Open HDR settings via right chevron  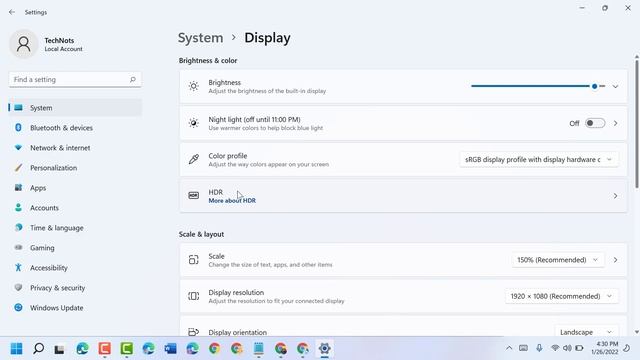(x=615, y=196)
